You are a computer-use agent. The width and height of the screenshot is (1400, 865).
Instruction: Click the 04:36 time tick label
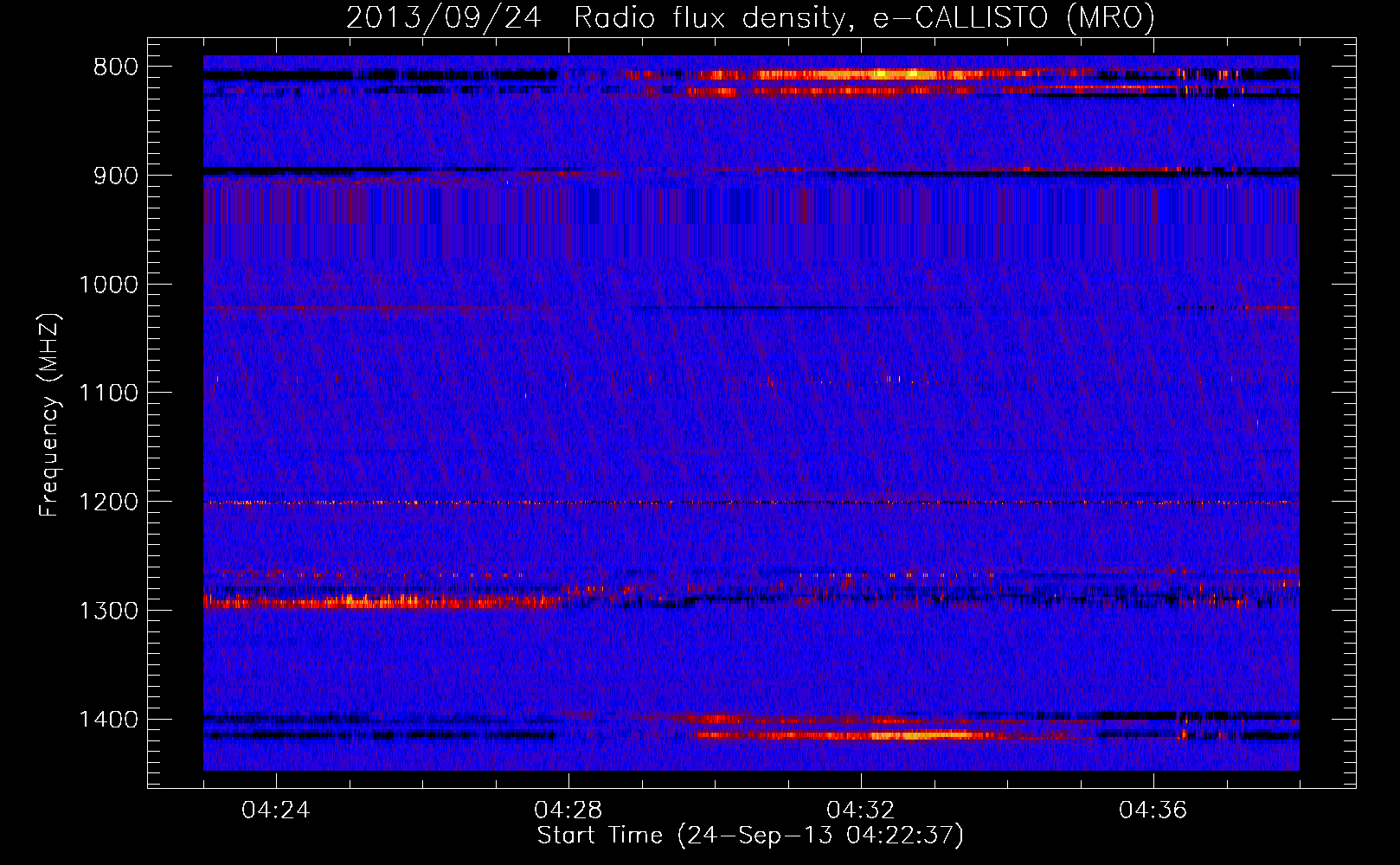1153,811
